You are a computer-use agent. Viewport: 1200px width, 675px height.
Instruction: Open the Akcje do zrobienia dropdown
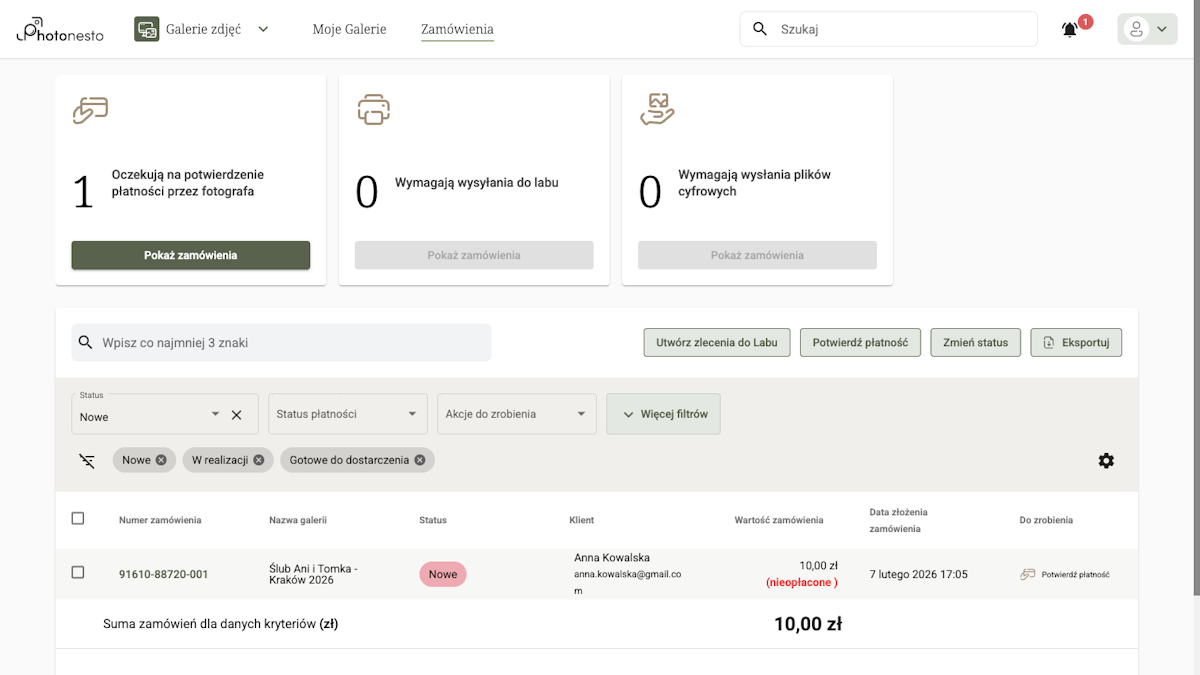[x=516, y=414]
